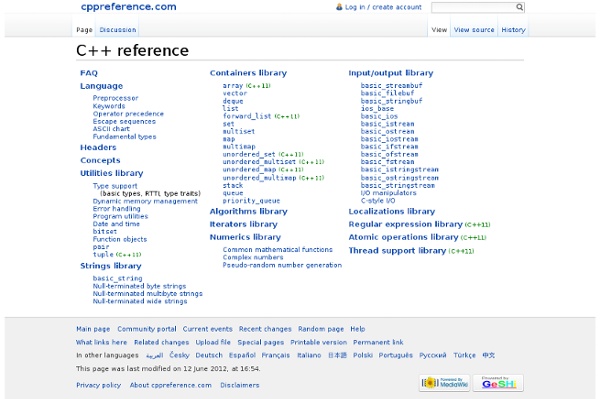Open the forward_list link

[x=246, y=116]
